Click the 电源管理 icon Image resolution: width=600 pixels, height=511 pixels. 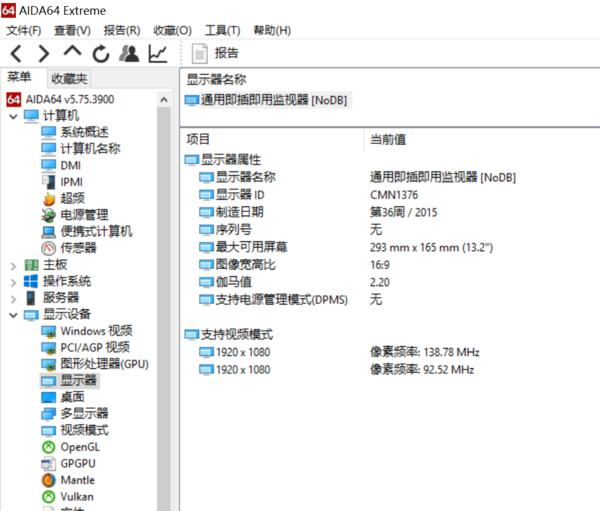click(49, 215)
